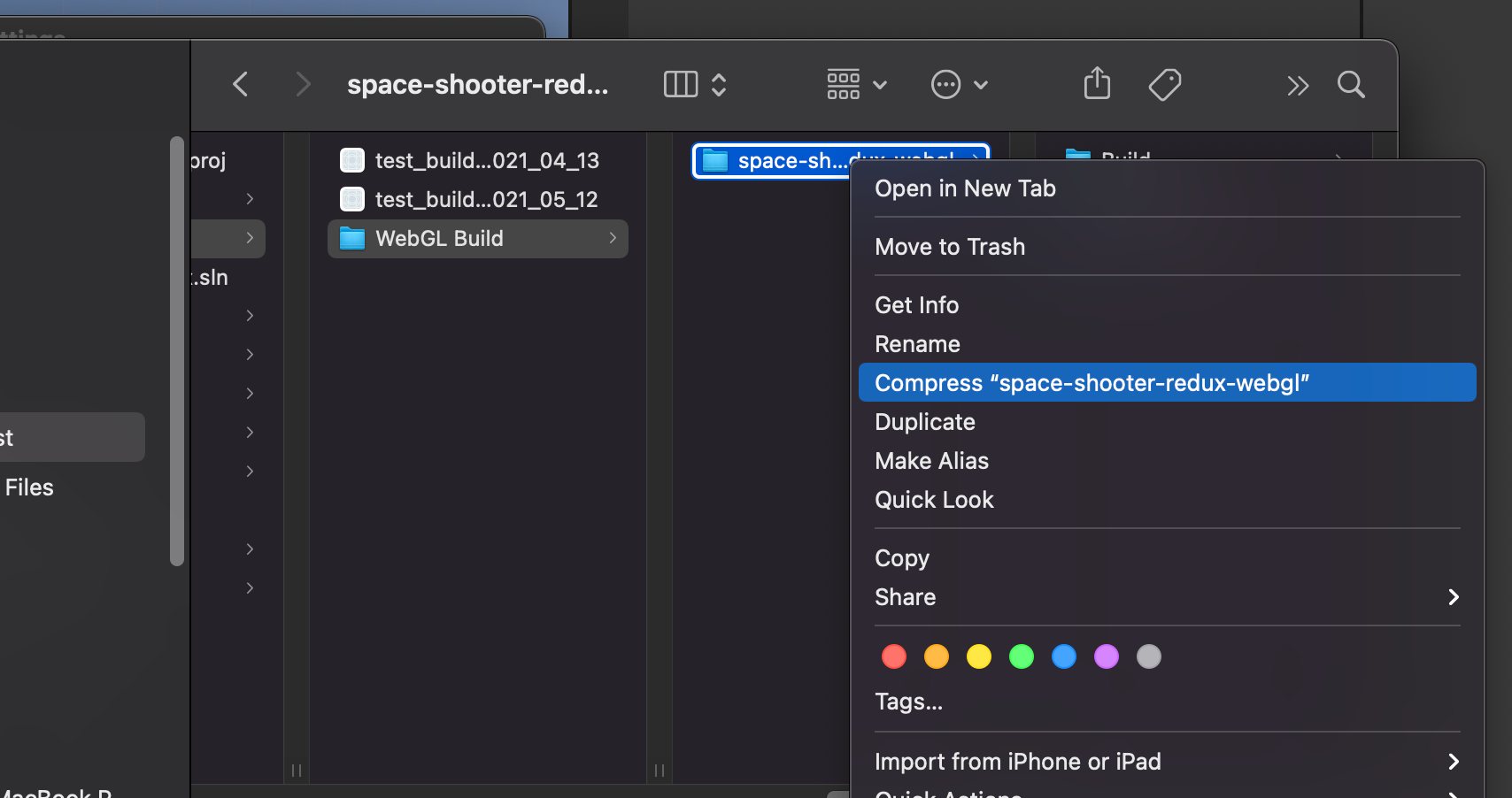This screenshot has height=798, width=1512.
Task: Click the chevron of the row below proj
Action: (250, 199)
